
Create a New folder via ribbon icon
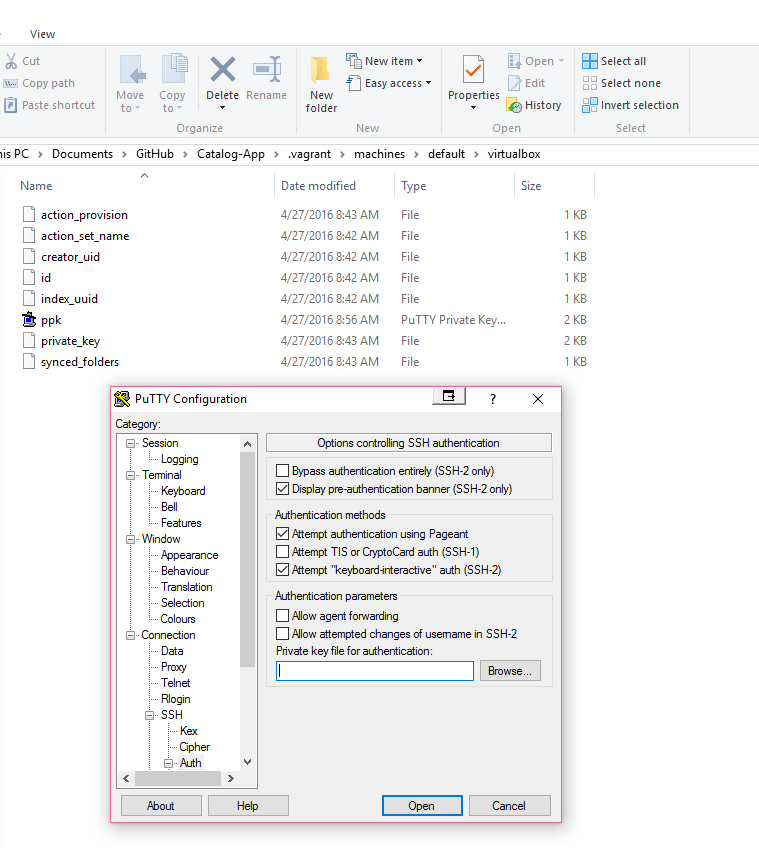[321, 70]
